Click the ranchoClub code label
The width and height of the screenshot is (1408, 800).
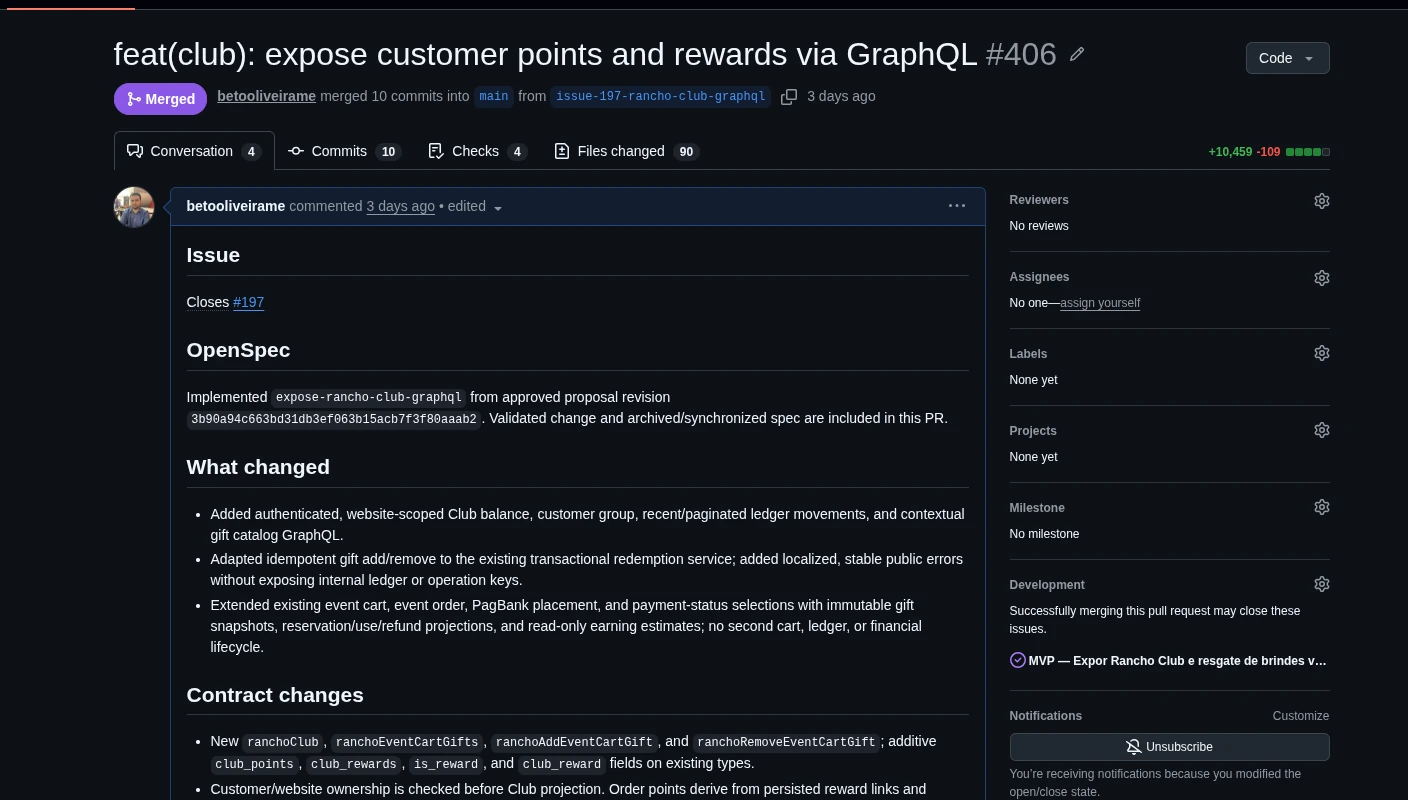click(283, 742)
